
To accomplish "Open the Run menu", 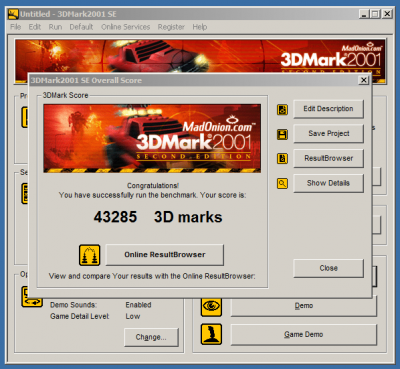I will point(55,27).
